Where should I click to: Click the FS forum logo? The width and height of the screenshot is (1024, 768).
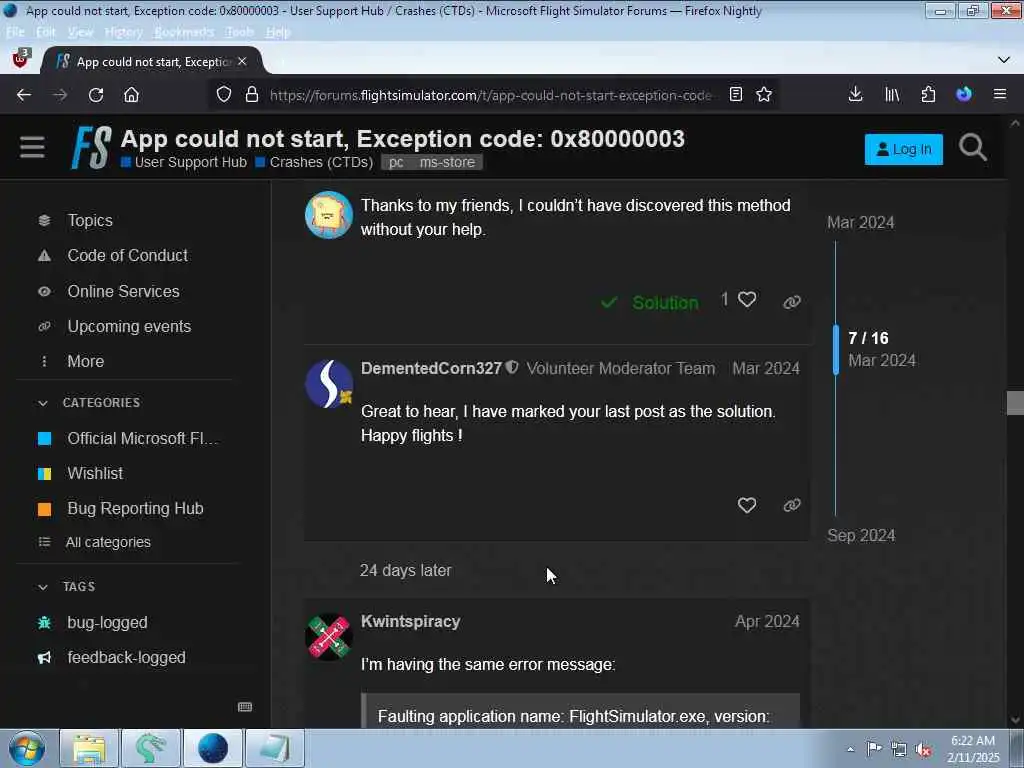tap(90, 148)
